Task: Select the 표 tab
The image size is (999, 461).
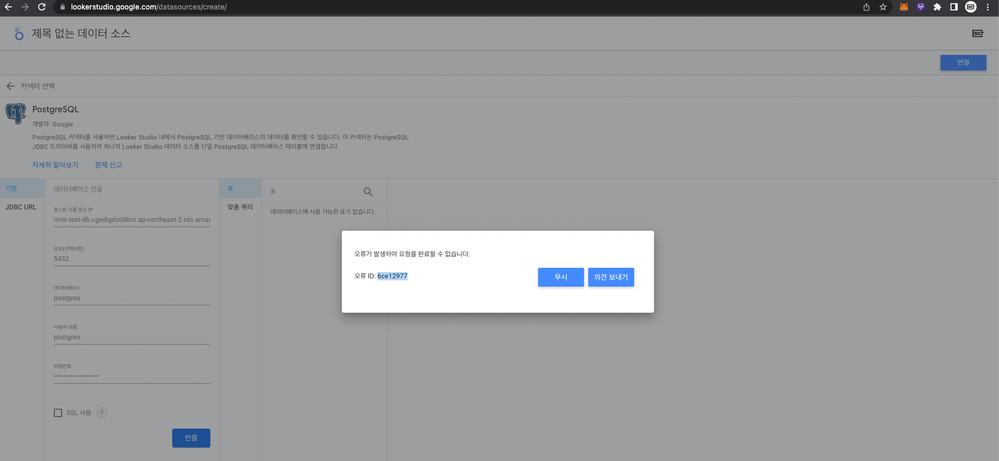Action: [x=240, y=188]
